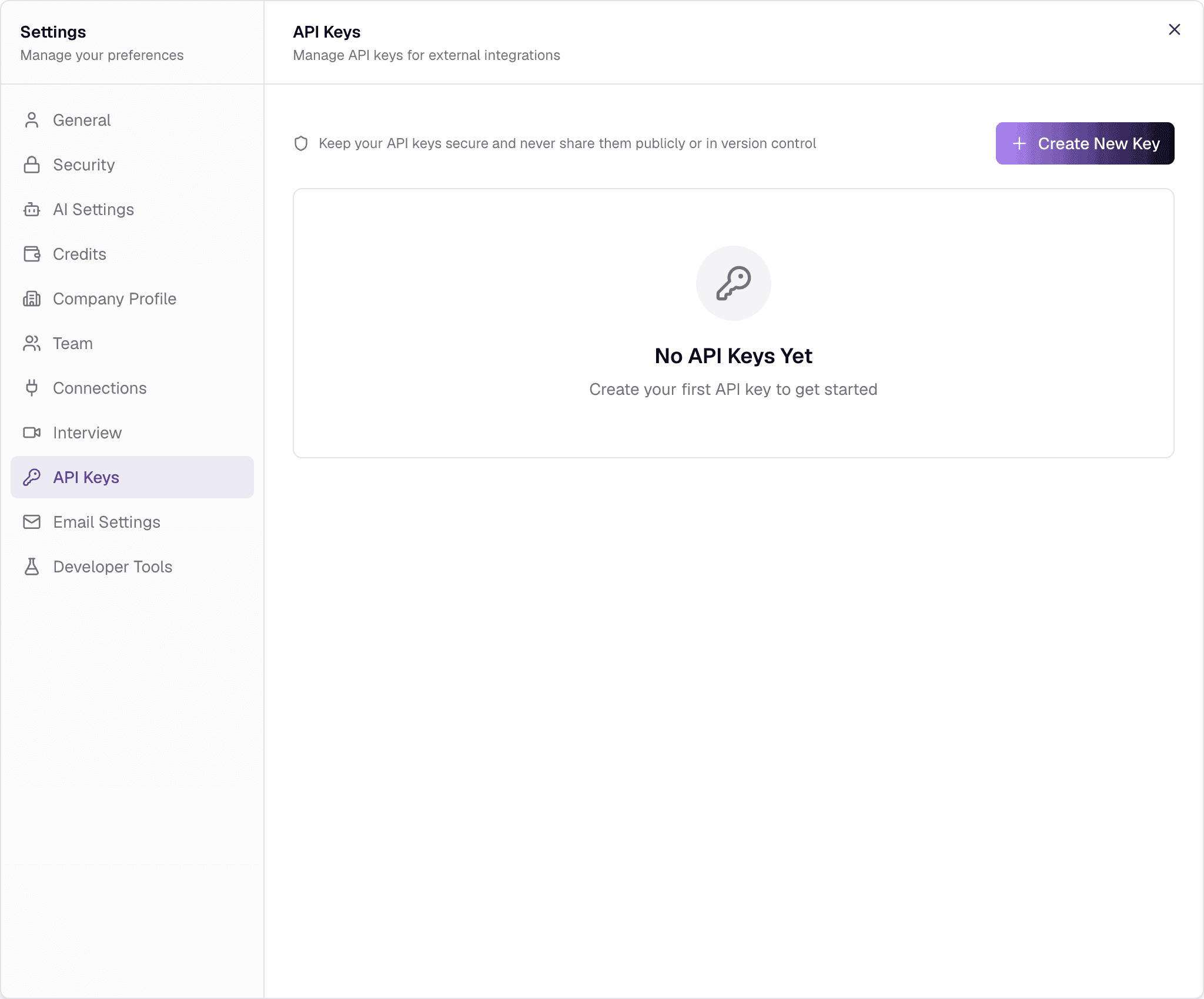Switch to the Security section
Viewport: 1204px width, 999px height.
pos(132,165)
